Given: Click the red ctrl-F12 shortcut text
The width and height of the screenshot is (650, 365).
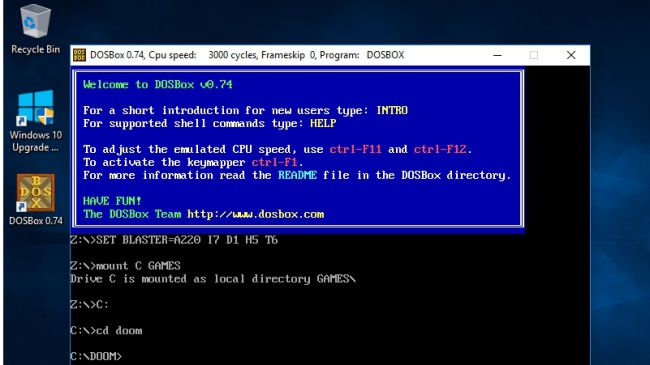Looking at the screenshot, I should (440, 149).
